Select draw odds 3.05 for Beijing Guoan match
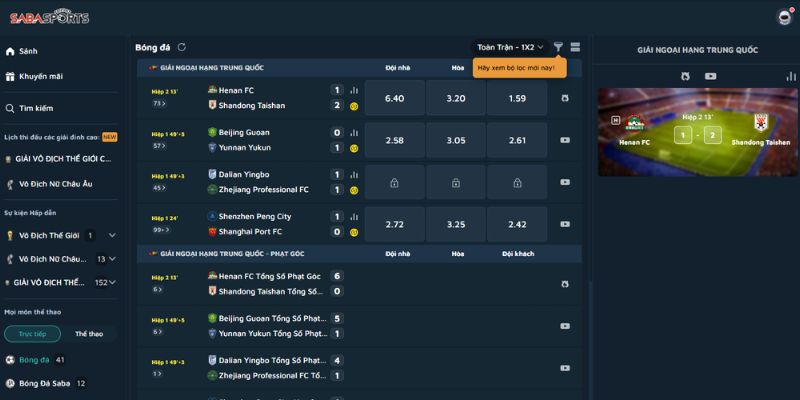 455,140
